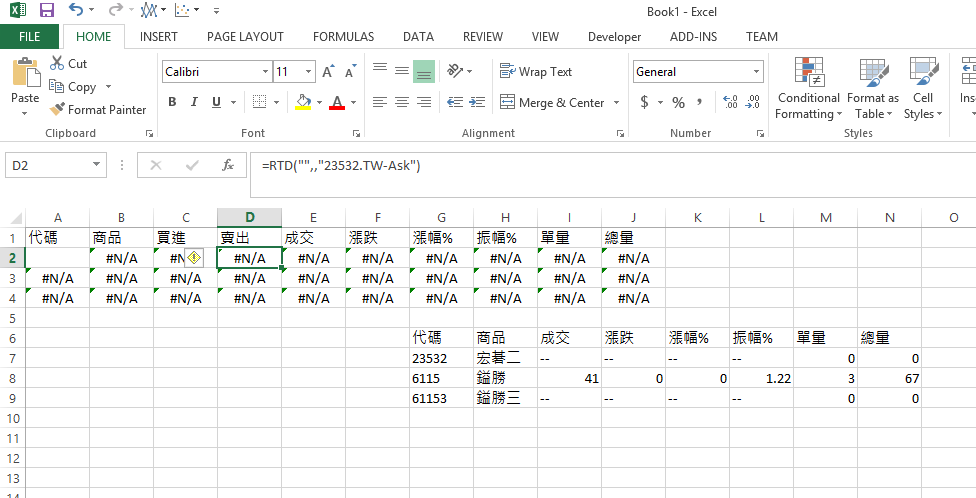The image size is (976, 498).
Task: Open the font size dropdown
Action: pyautogui.click(x=309, y=72)
